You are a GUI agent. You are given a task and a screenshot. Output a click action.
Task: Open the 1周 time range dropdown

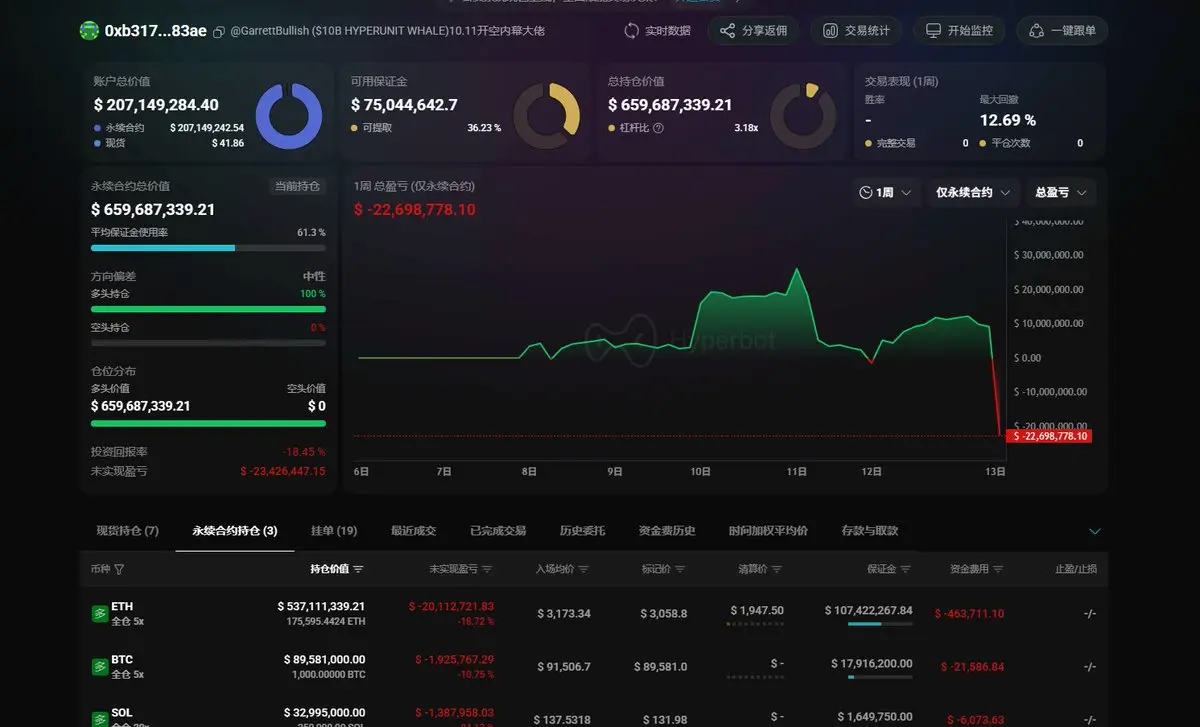(887, 192)
